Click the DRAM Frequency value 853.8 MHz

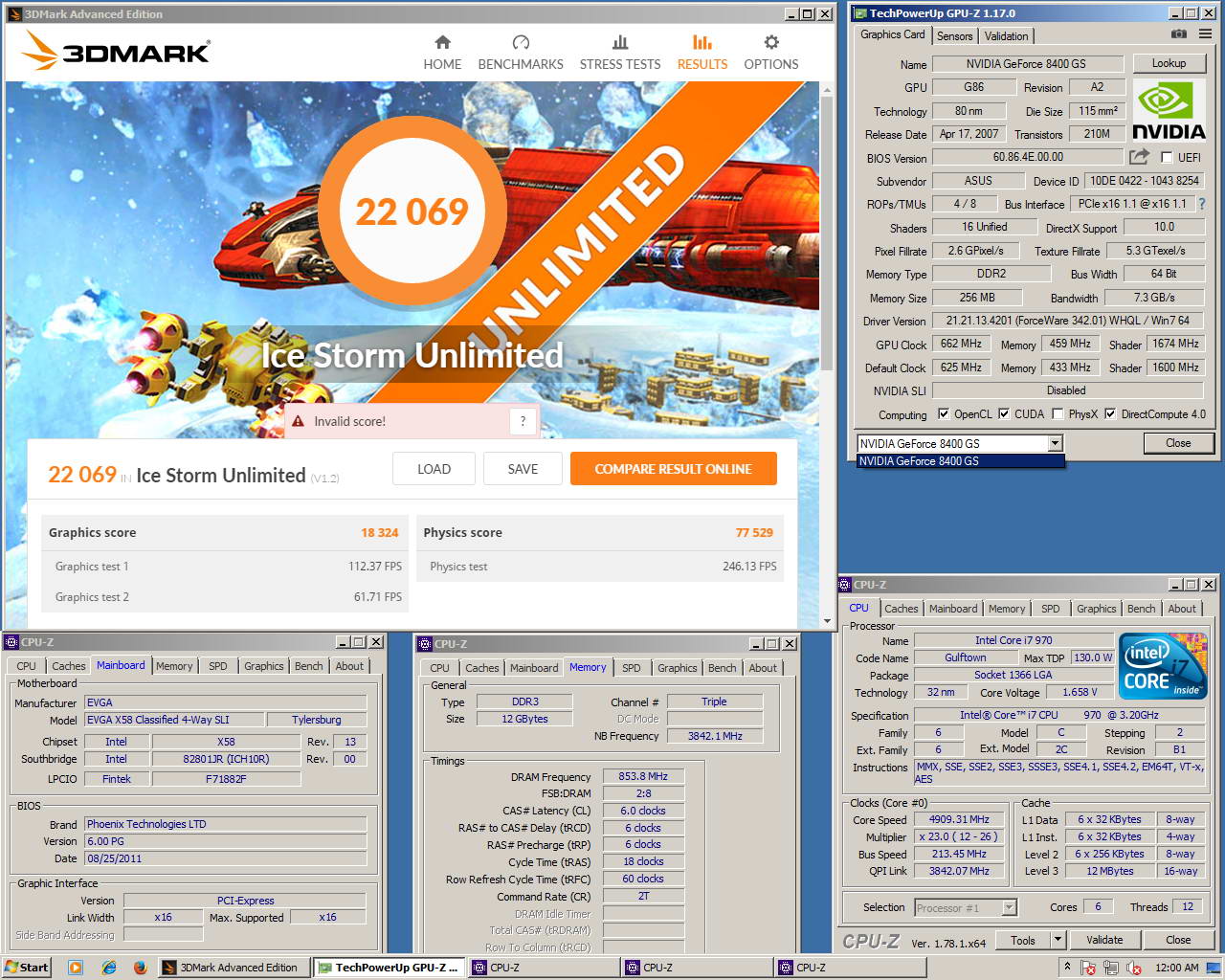(x=643, y=777)
